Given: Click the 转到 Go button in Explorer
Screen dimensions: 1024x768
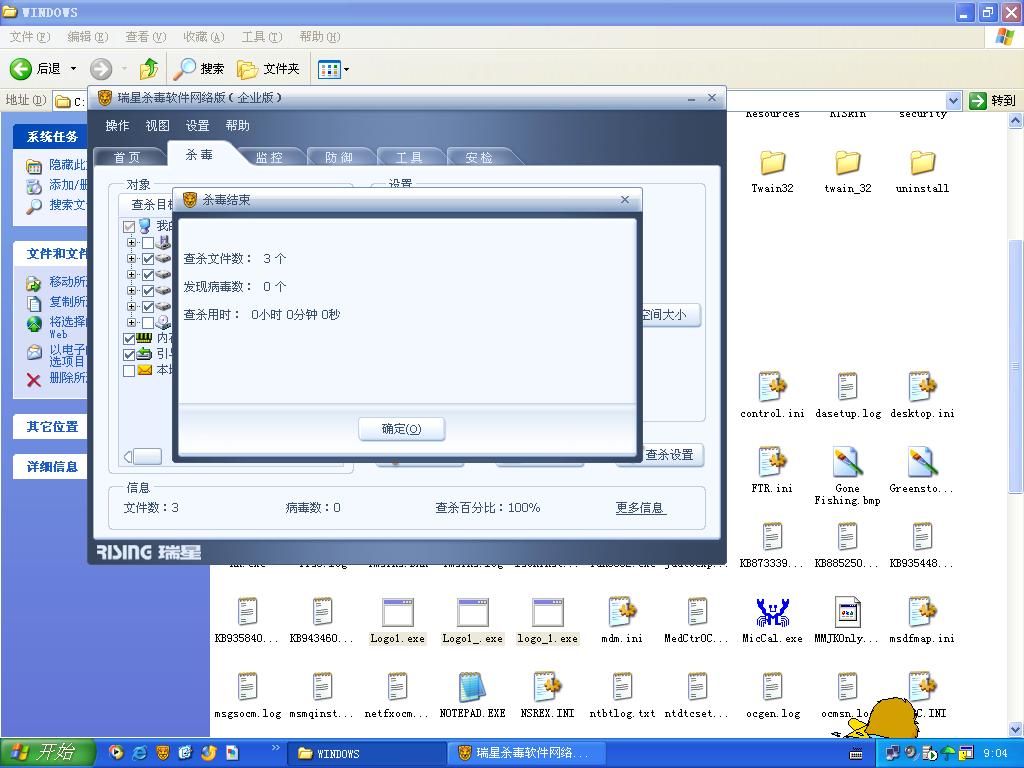Looking at the screenshot, I should click(993, 101).
